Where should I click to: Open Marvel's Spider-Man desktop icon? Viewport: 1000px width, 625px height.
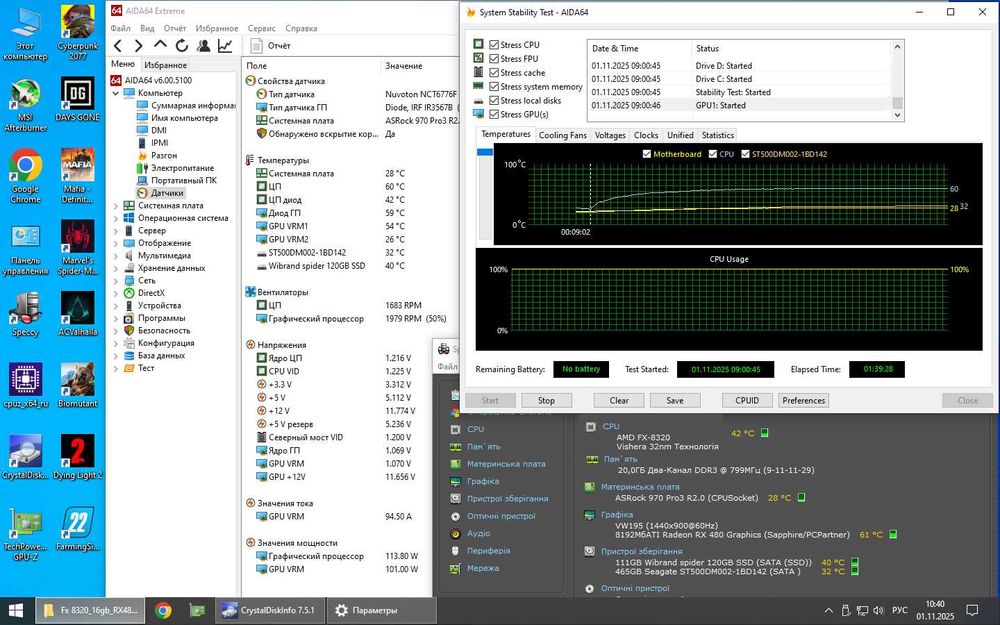(x=78, y=248)
